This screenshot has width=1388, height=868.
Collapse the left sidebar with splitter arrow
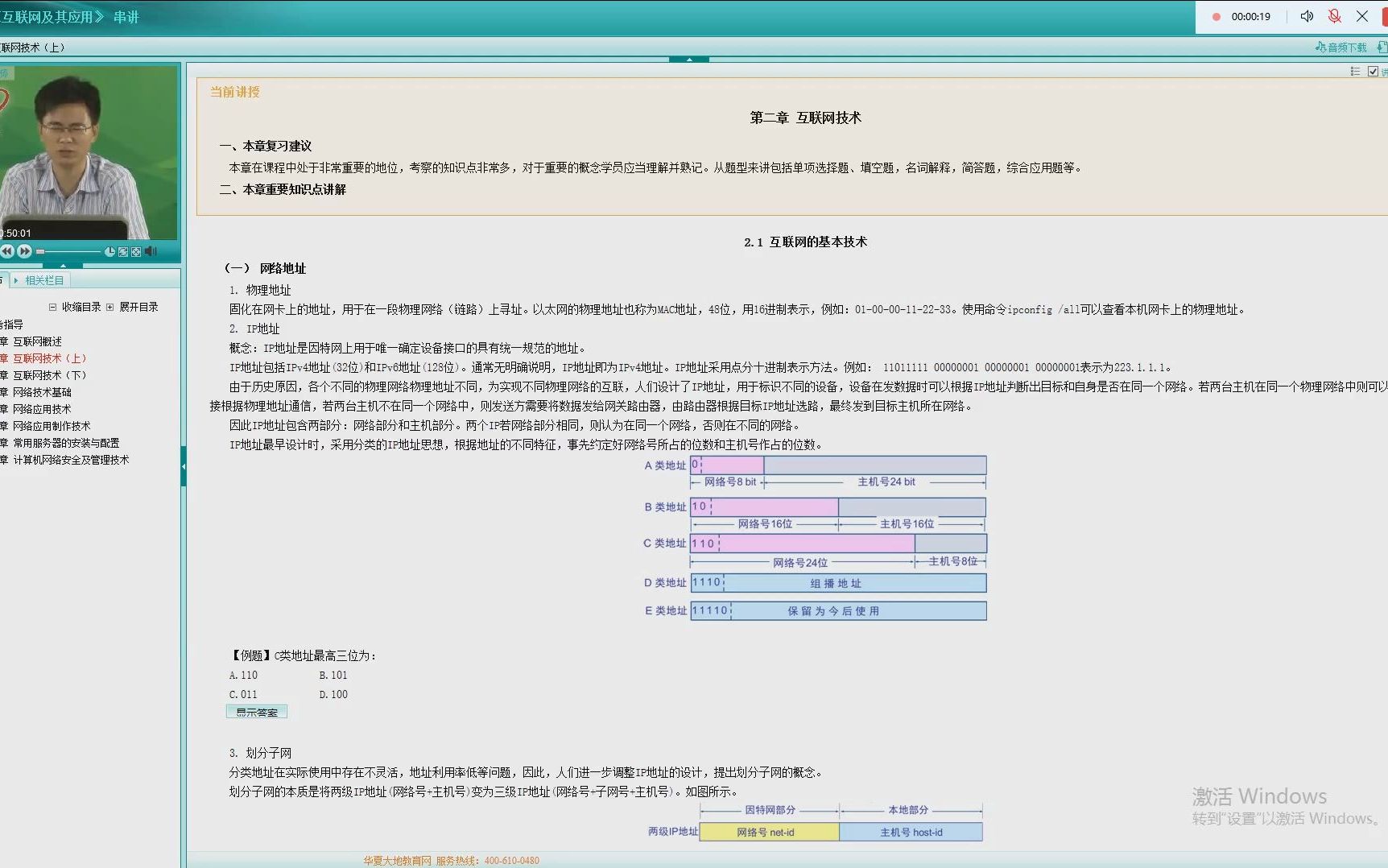(x=184, y=466)
